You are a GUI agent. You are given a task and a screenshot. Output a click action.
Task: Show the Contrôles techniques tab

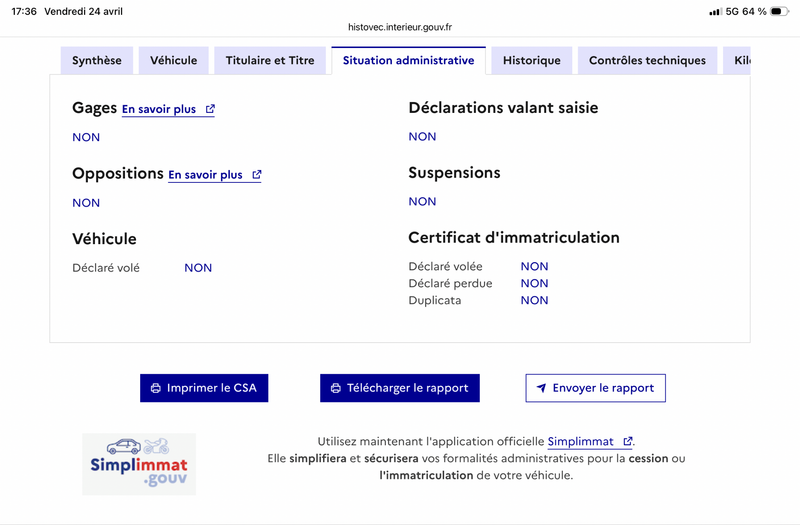(x=647, y=61)
